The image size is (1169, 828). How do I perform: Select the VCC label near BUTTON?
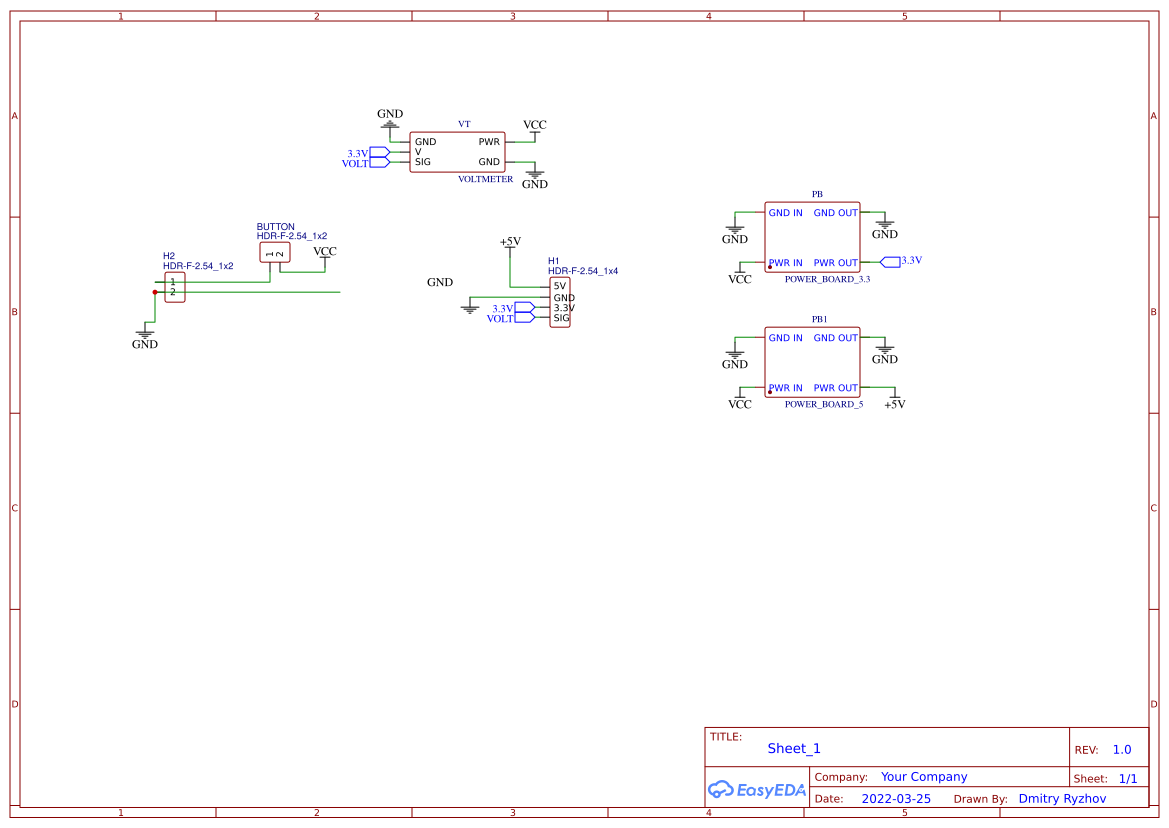coord(323,252)
